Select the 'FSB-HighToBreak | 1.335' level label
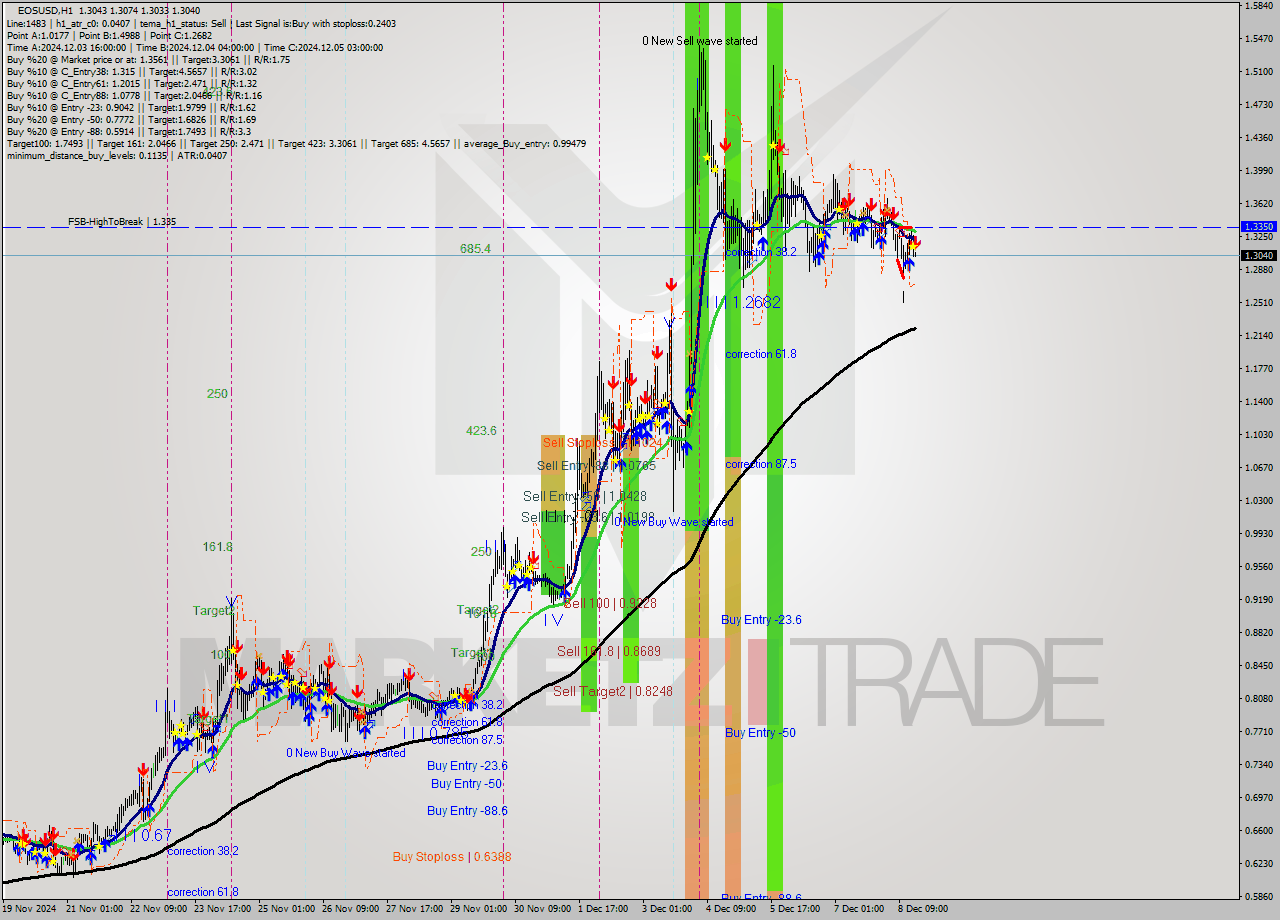The width and height of the screenshot is (1280, 920). click(x=122, y=221)
